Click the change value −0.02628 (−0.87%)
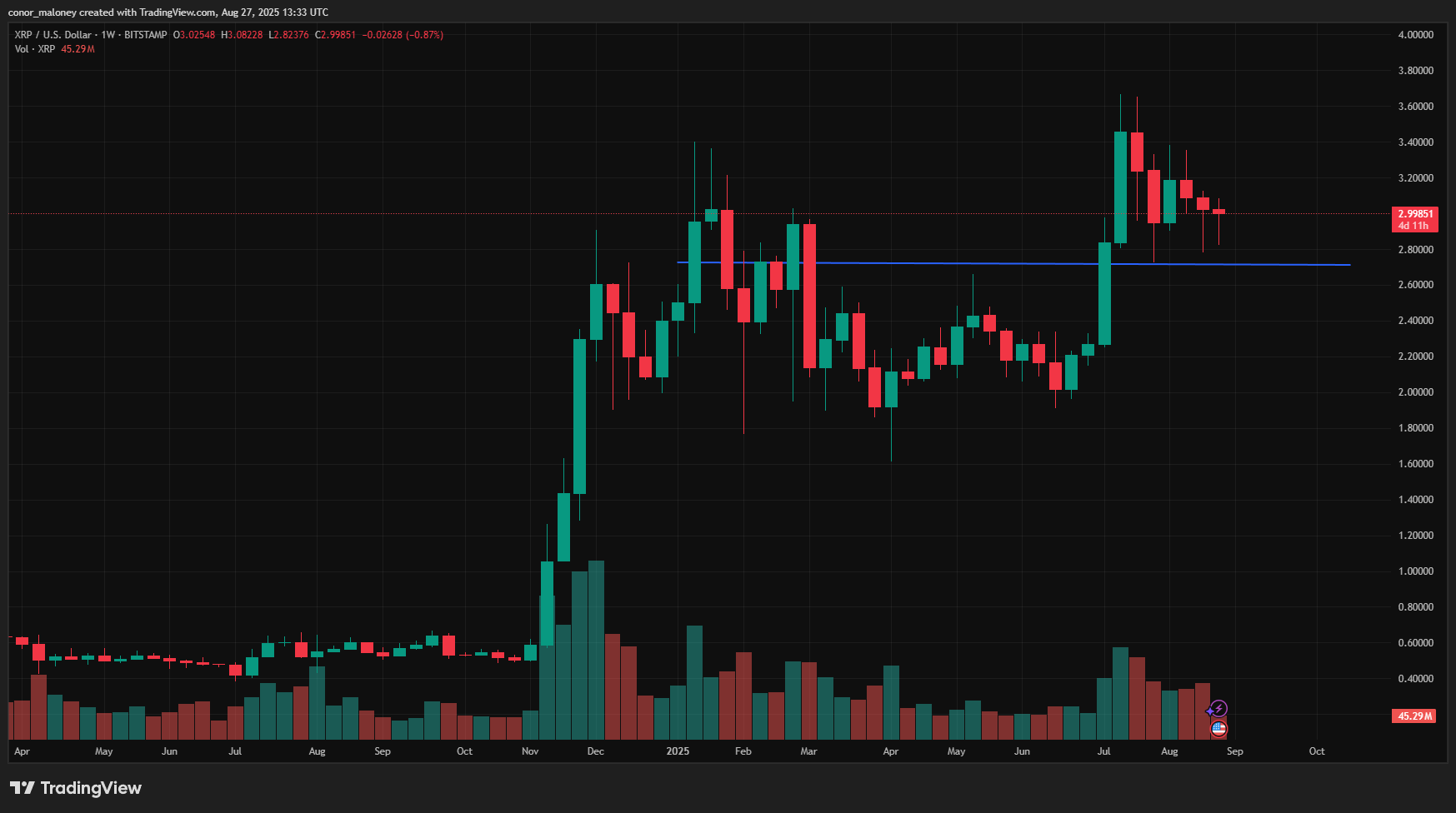Viewport: 1456px width, 813px height. pyautogui.click(x=403, y=35)
